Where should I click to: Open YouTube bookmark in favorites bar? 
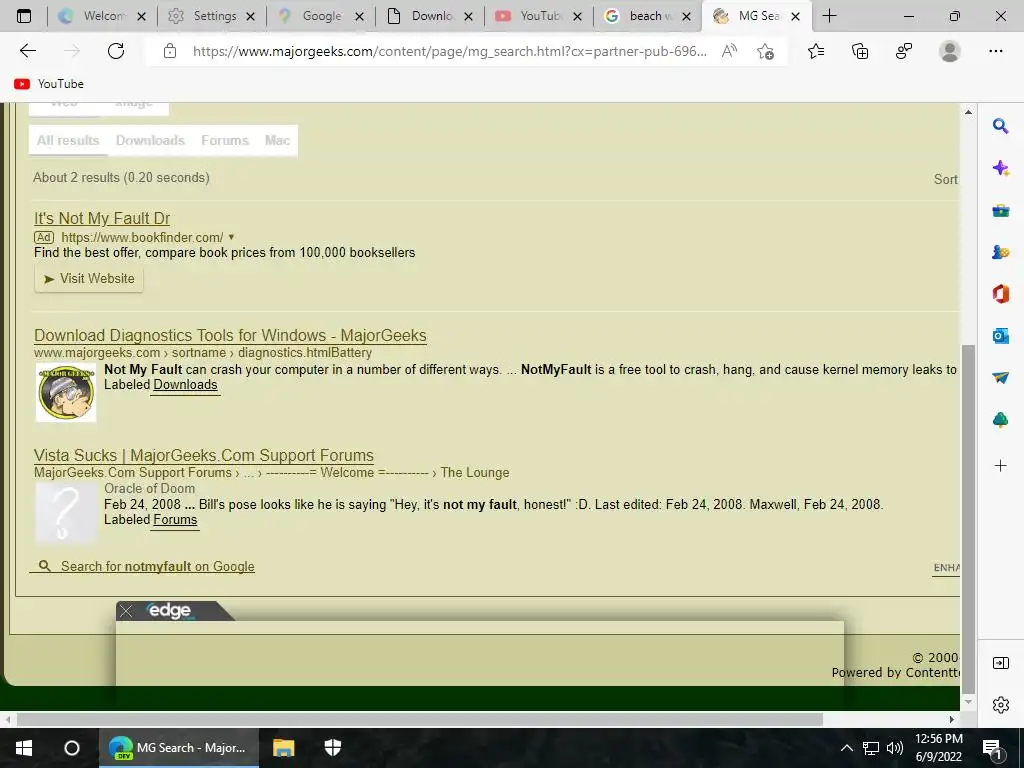point(49,84)
